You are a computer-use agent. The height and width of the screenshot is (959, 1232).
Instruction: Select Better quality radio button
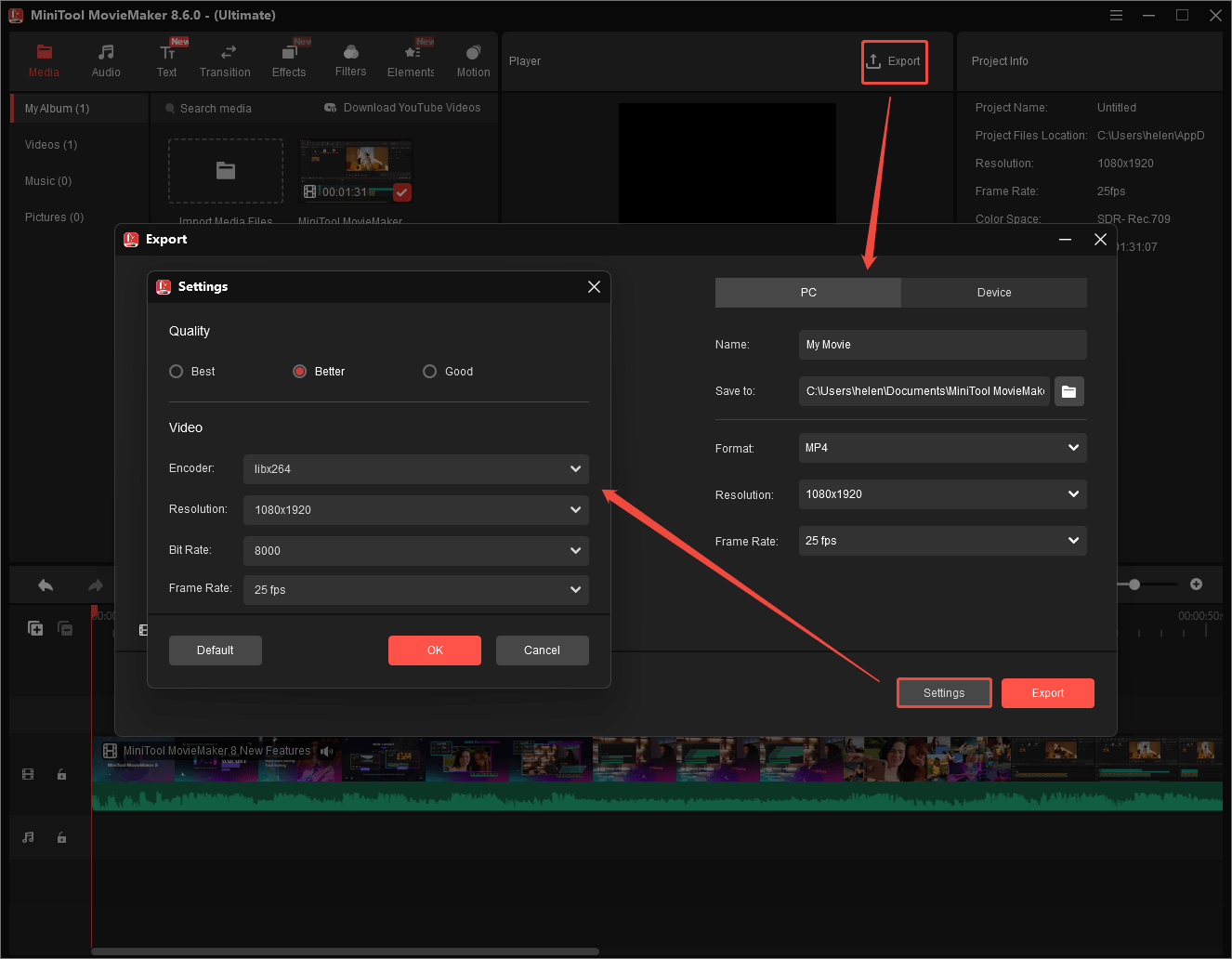point(300,372)
